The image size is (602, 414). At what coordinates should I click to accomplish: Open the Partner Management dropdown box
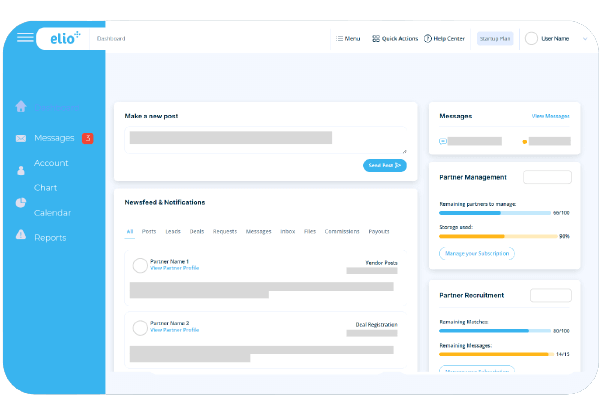(547, 177)
